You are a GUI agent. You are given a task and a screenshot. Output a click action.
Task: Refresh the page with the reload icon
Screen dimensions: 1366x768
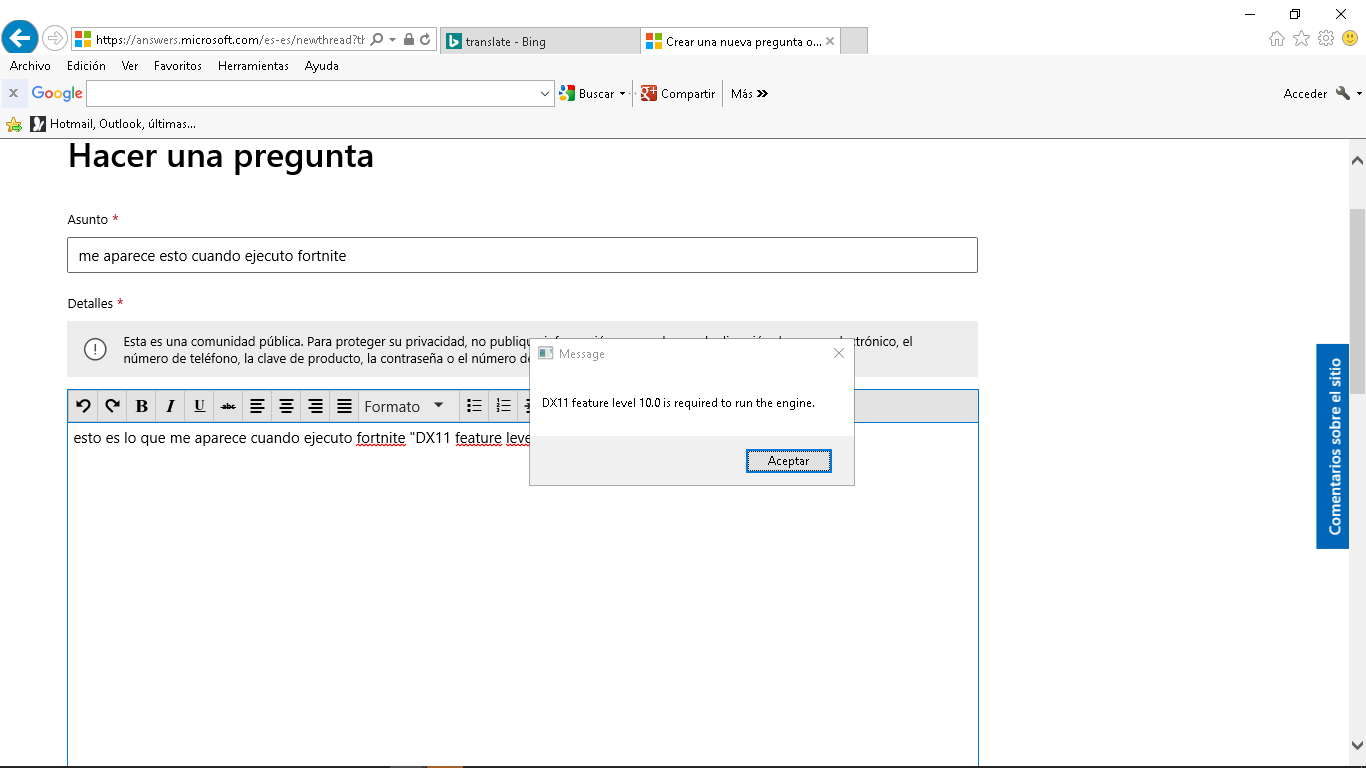425,40
